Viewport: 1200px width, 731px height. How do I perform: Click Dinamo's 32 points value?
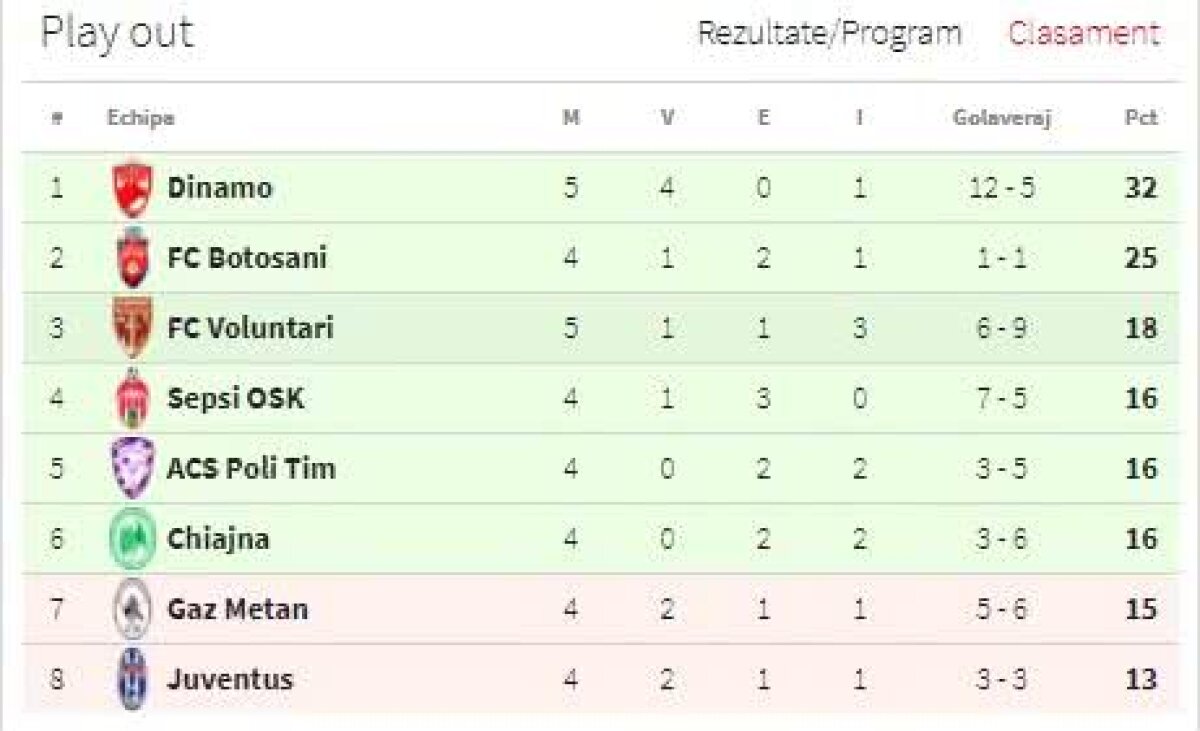tap(1140, 188)
